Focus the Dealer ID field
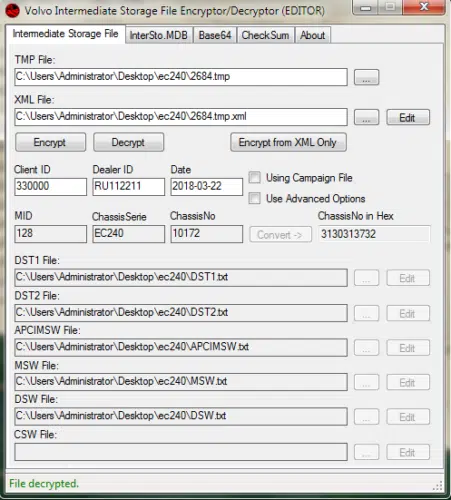Image resolution: width=451 pixels, height=500 pixels. (128, 186)
